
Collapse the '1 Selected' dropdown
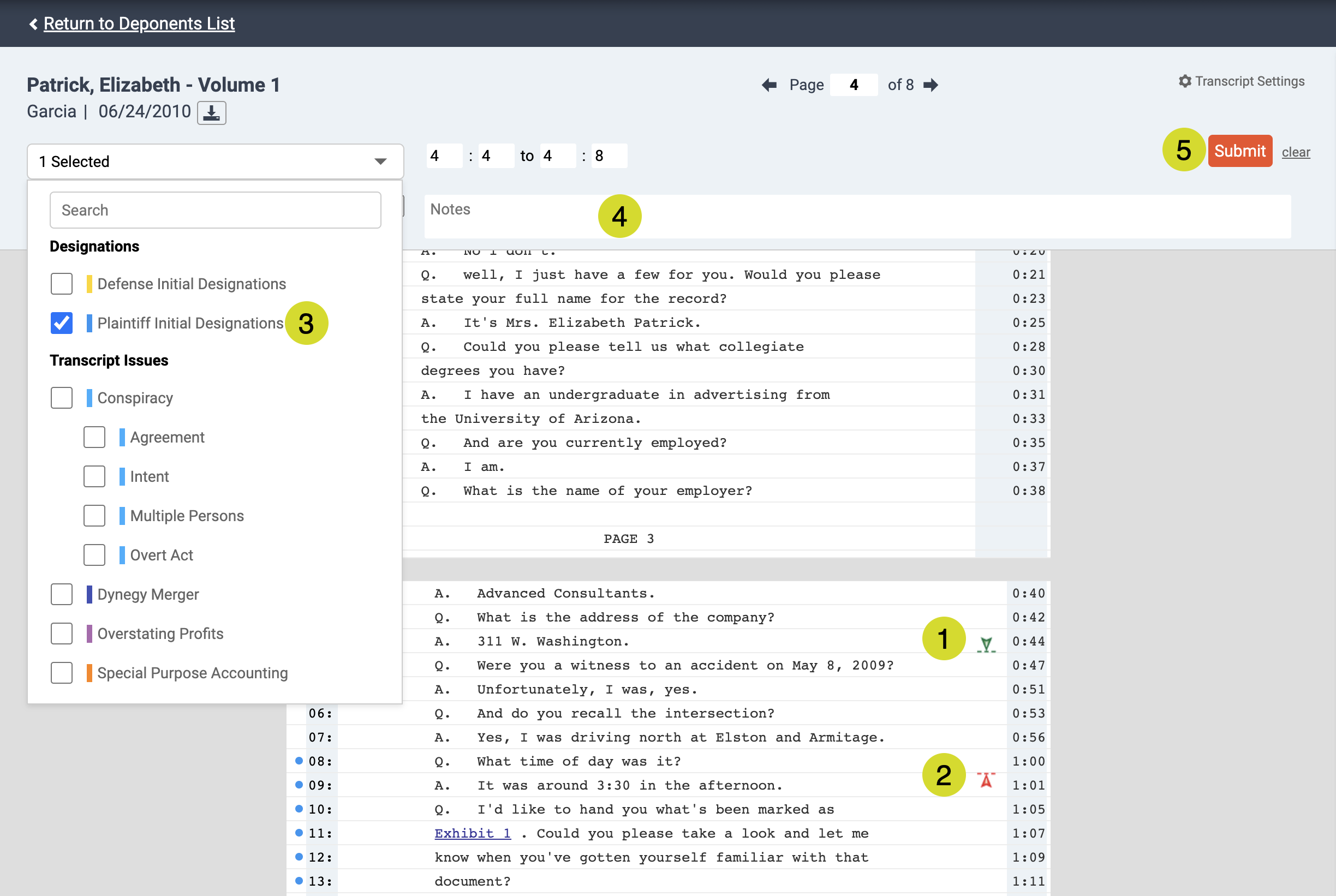215,162
